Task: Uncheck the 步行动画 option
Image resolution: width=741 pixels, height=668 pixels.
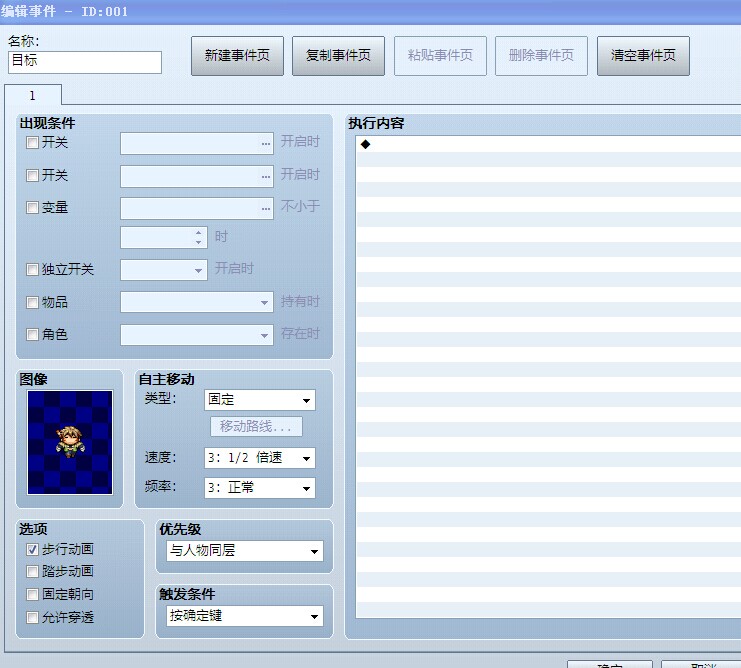Action: [x=32, y=549]
